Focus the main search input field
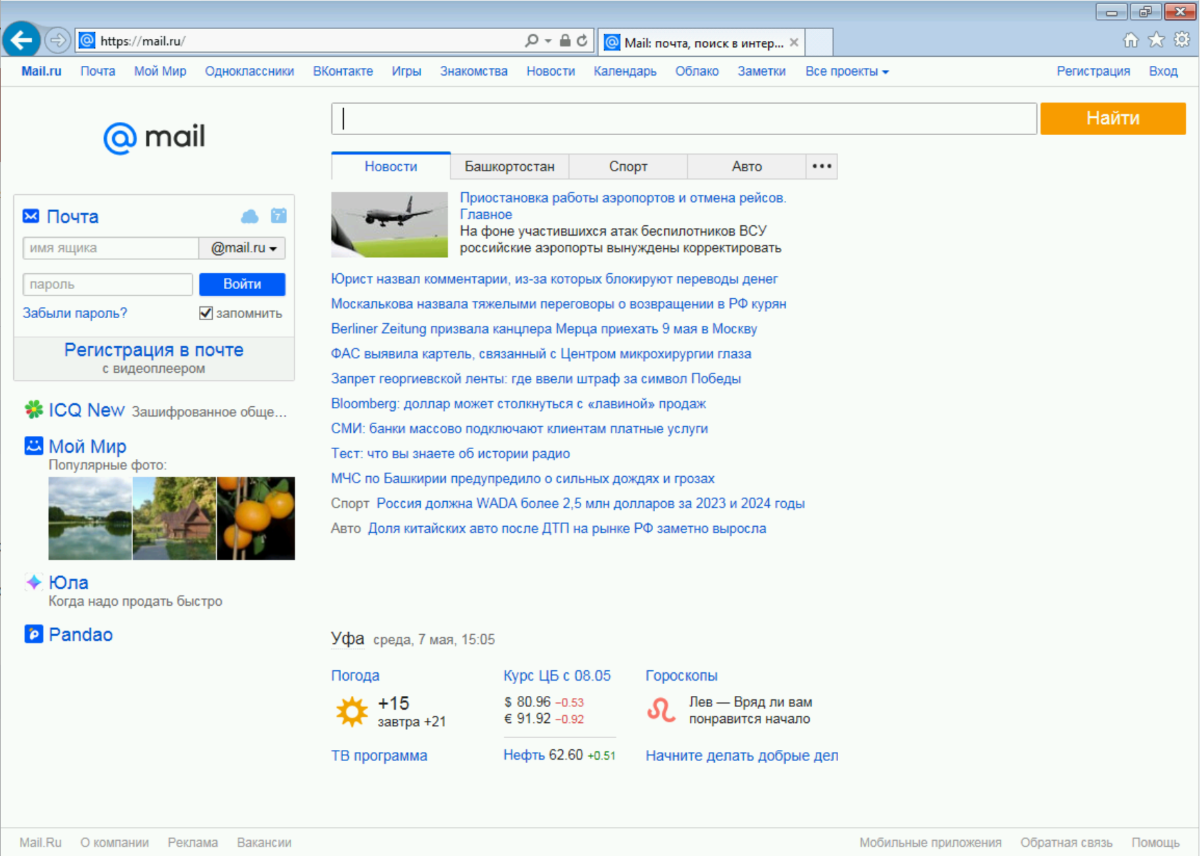The image size is (1200, 856). [x=684, y=118]
